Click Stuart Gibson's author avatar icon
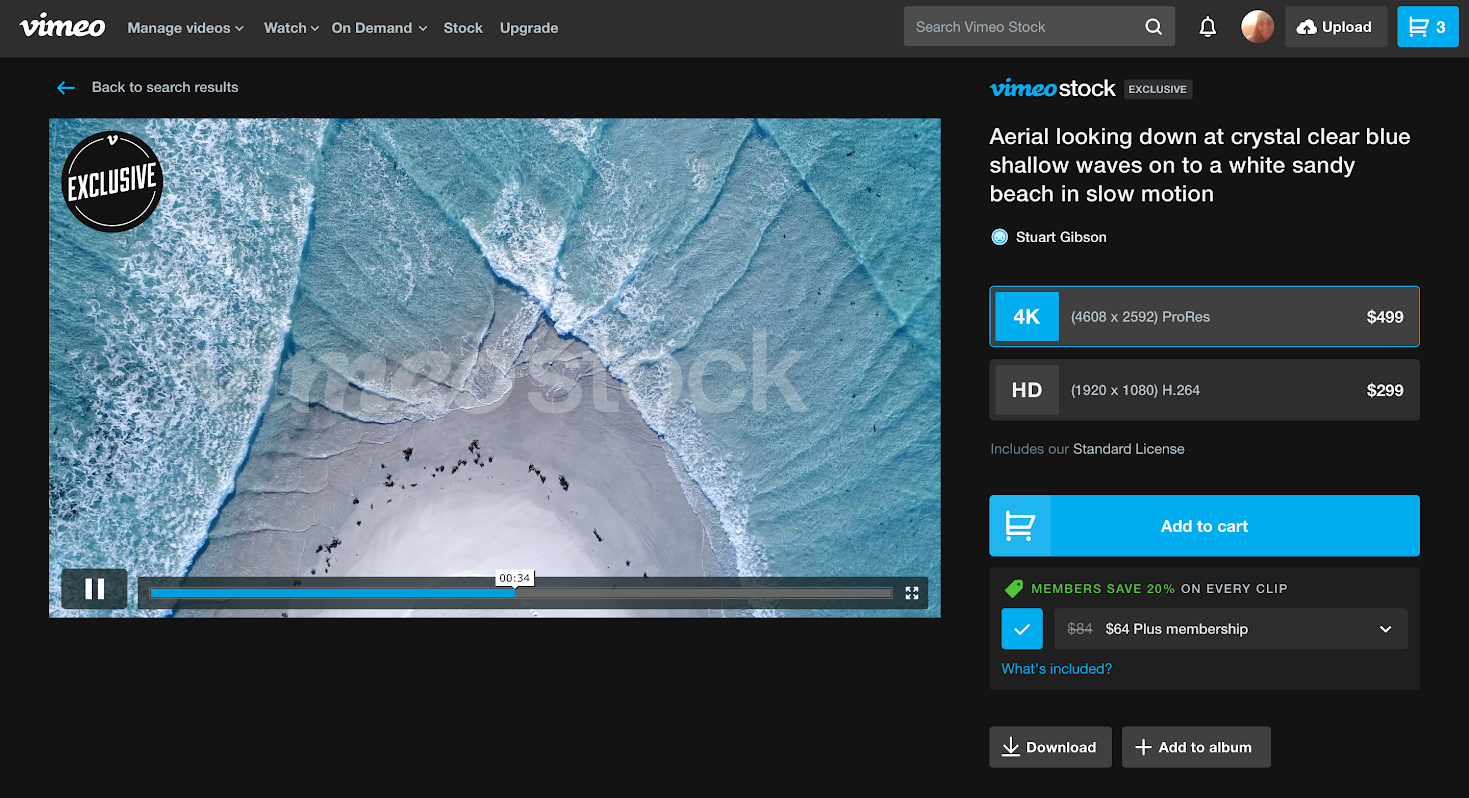The height and width of the screenshot is (798, 1469). (998, 237)
